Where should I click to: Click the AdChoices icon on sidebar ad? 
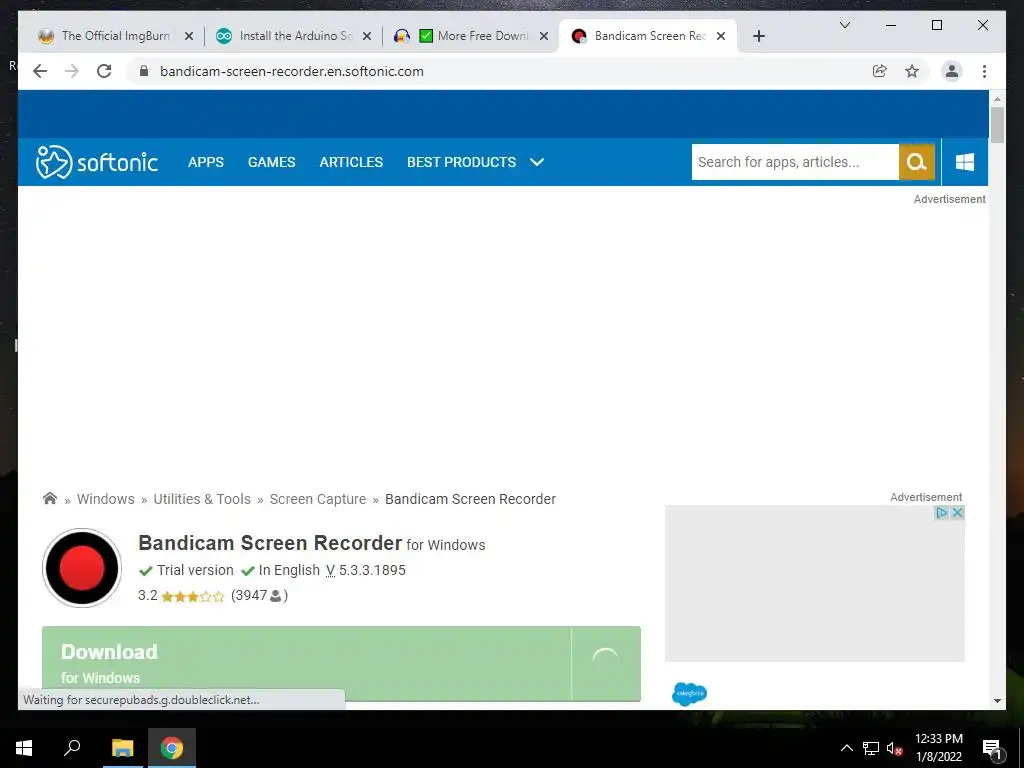point(942,513)
